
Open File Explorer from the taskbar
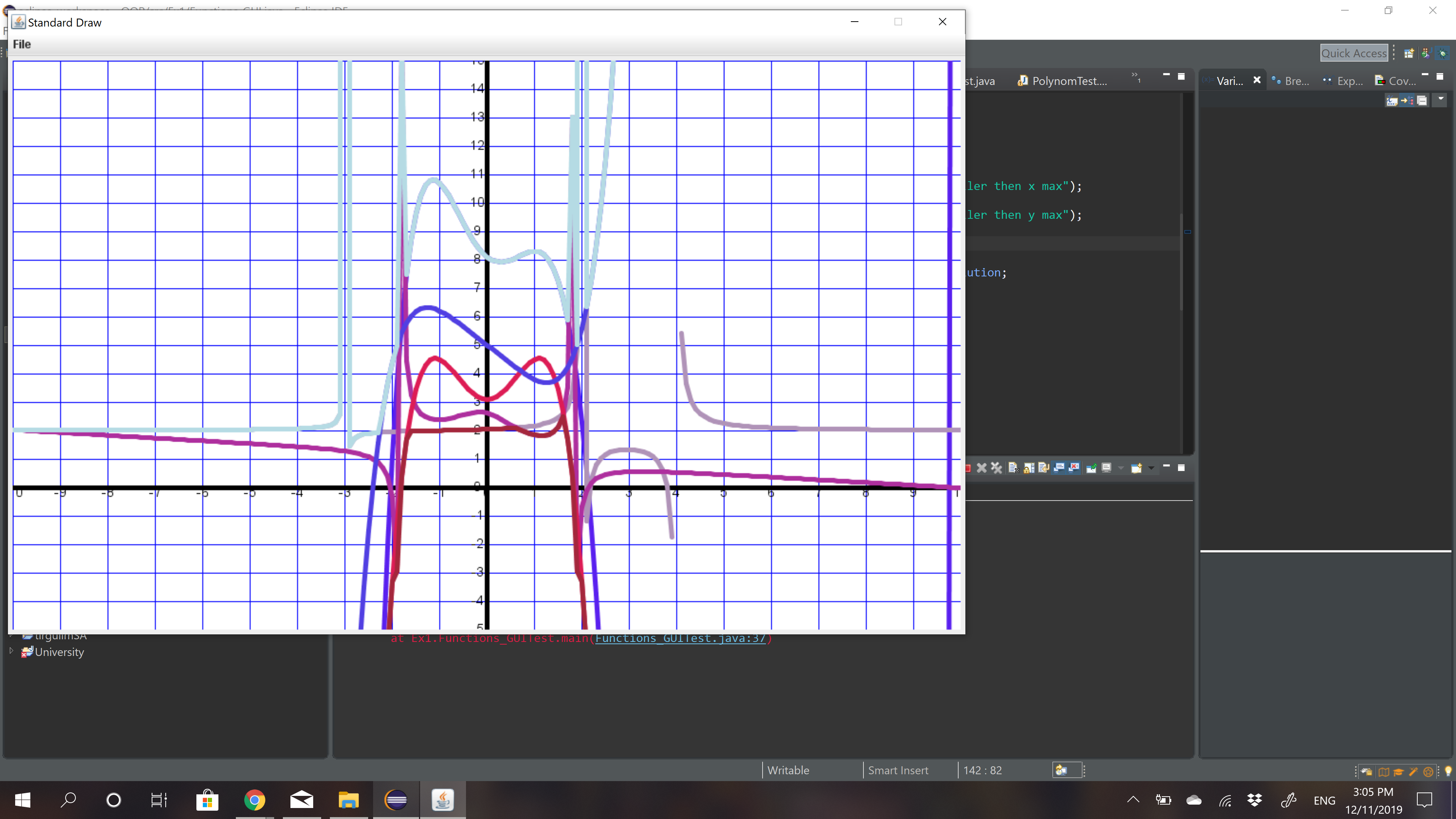click(x=349, y=800)
